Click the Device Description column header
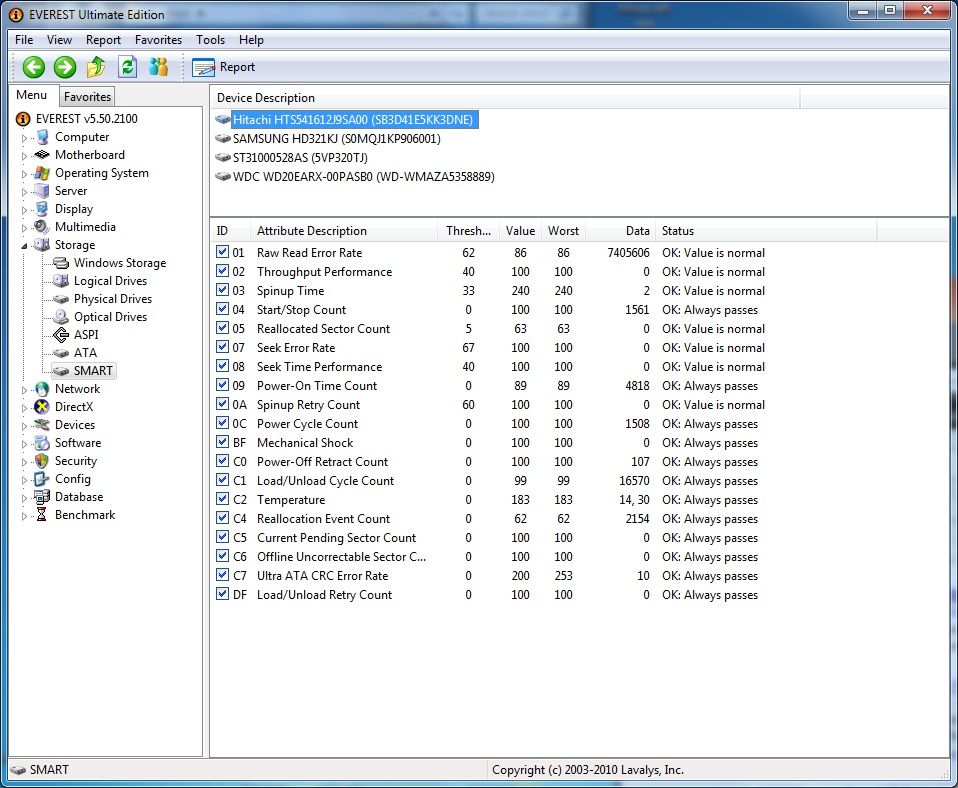Viewport: 958px width, 788px height. pyautogui.click(x=505, y=98)
